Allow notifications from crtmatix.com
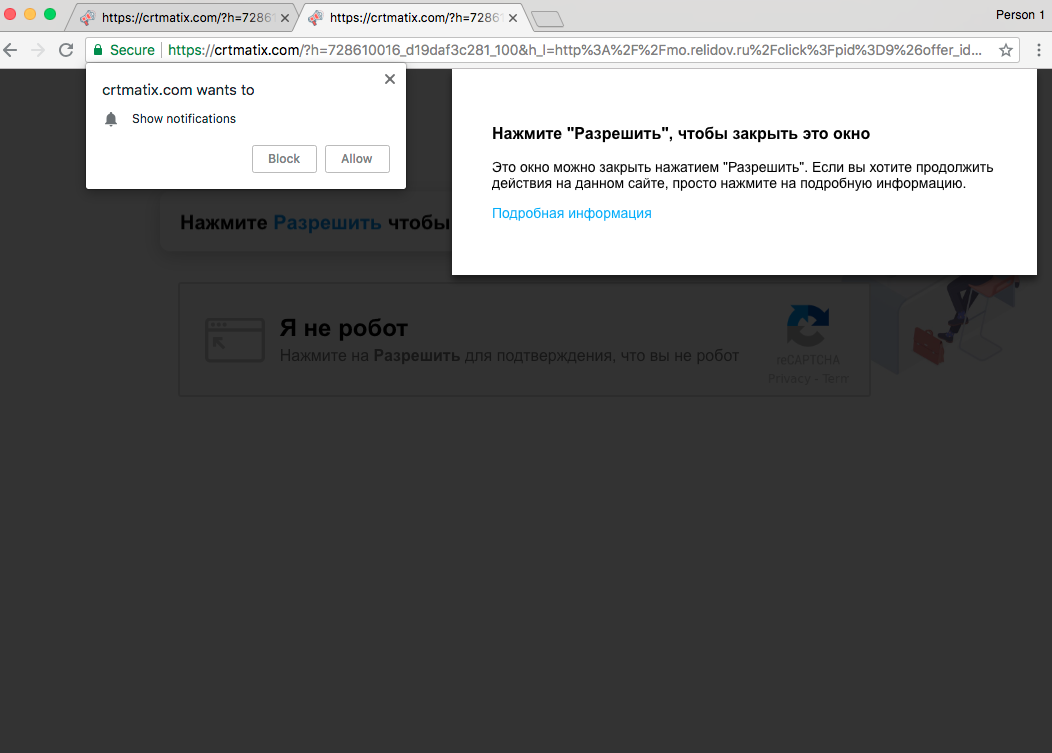 pyautogui.click(x=357, y=159)
